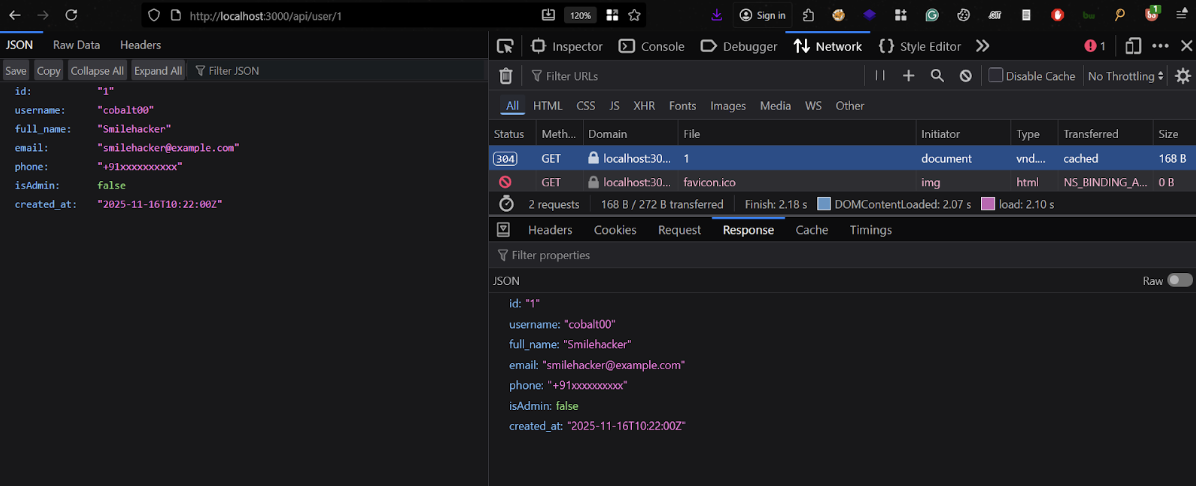Open the Grammarly extension icon
Image resolution: width=1196 pixels, height=486 pixels.
click(932, 14)
